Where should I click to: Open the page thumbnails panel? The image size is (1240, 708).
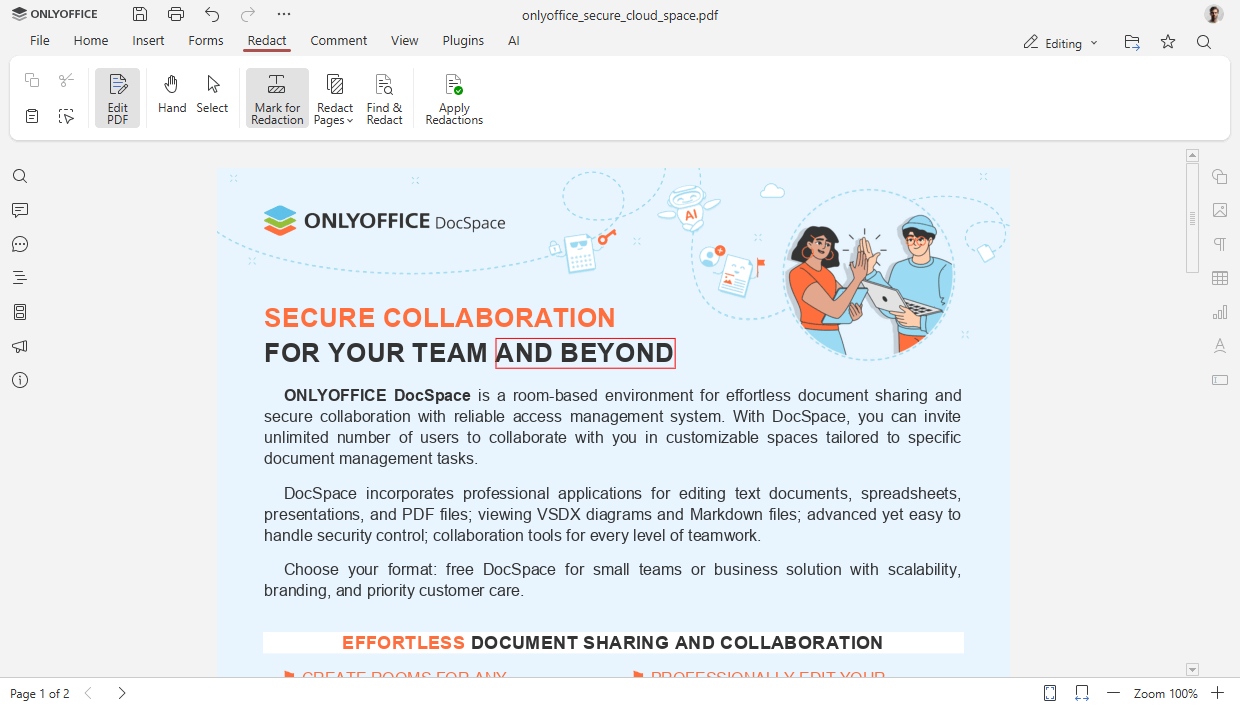pos(20,311)
